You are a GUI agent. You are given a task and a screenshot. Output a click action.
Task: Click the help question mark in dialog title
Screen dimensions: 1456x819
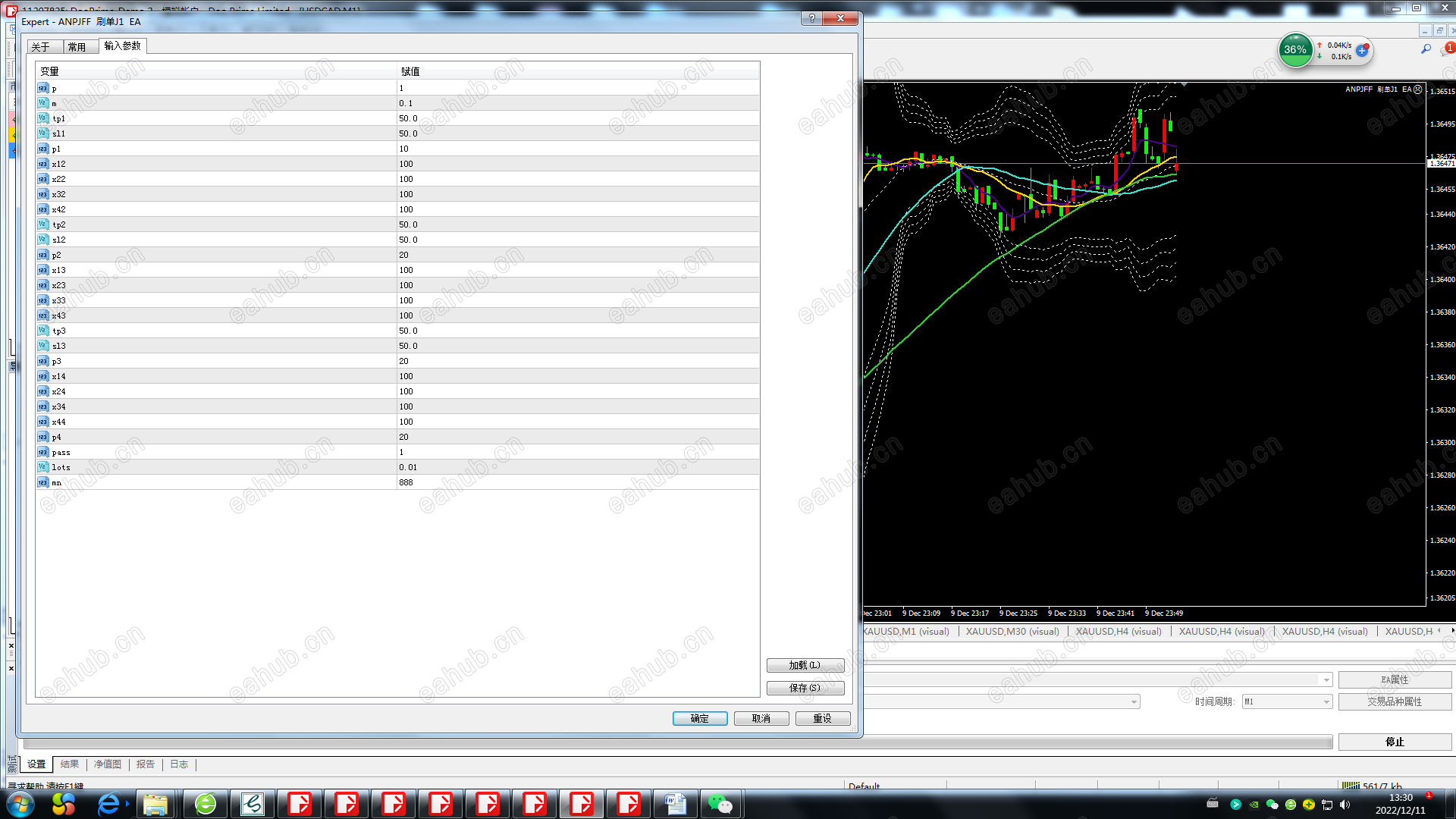[812, 18]
